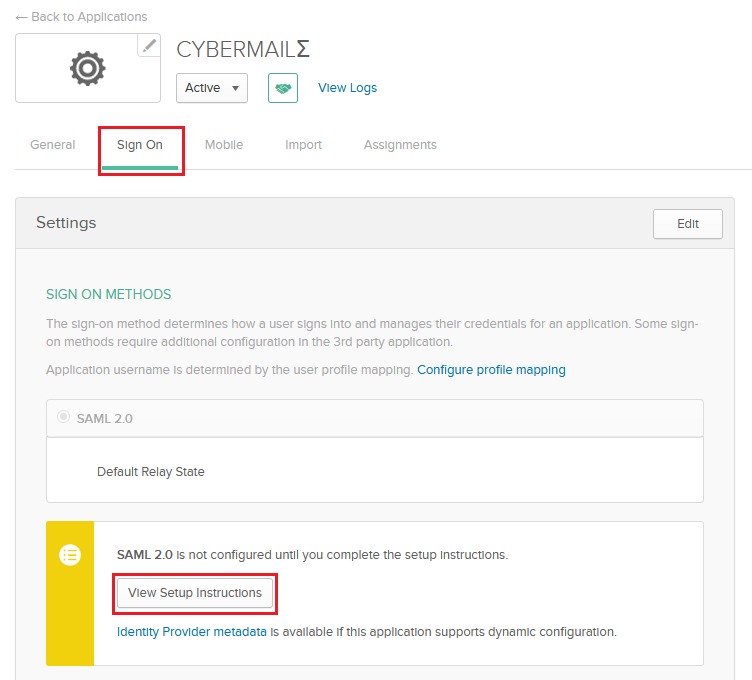The width and height of the screenshot is (752, 680).
Task: Switch to the General tab
Action: point(53,145)
